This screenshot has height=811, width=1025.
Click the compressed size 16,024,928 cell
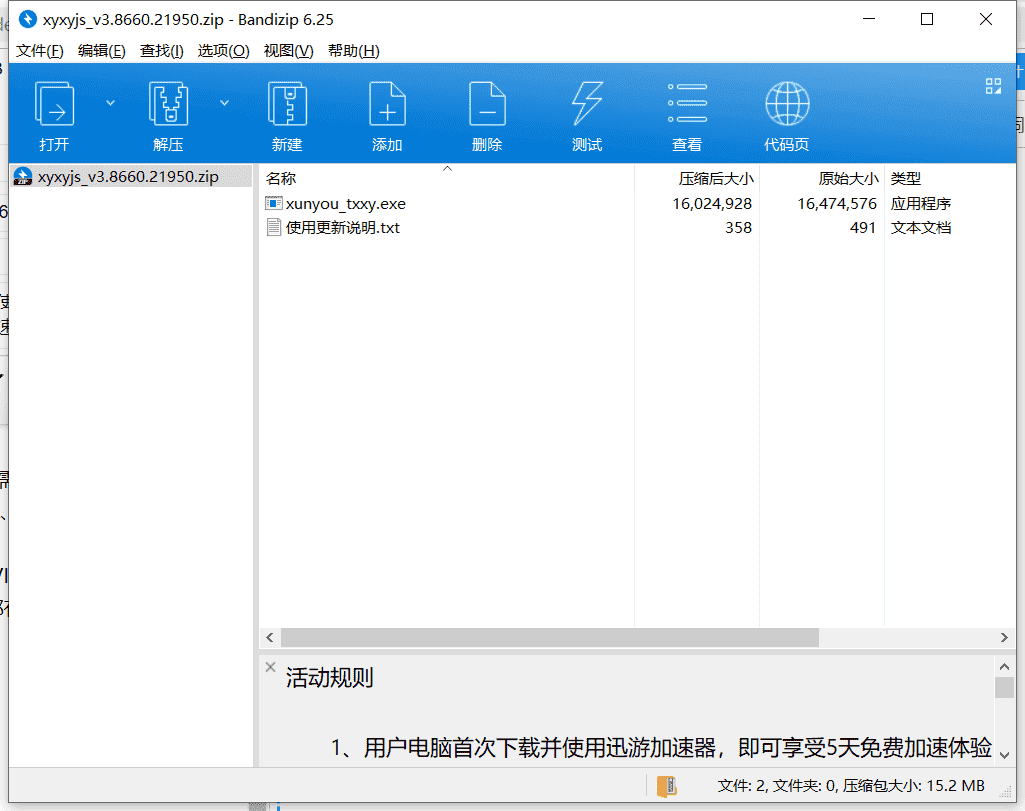[712, 204]
